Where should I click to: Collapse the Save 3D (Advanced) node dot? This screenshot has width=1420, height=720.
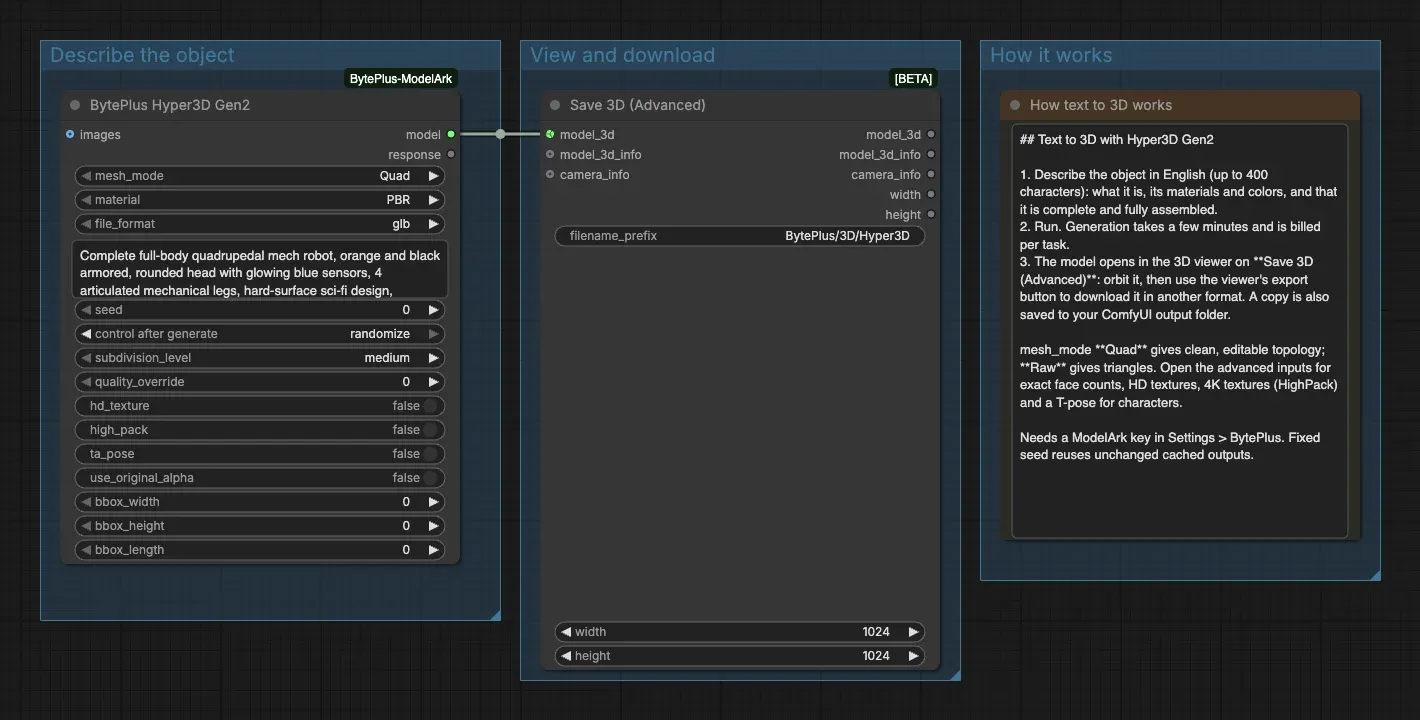(555, 105)
